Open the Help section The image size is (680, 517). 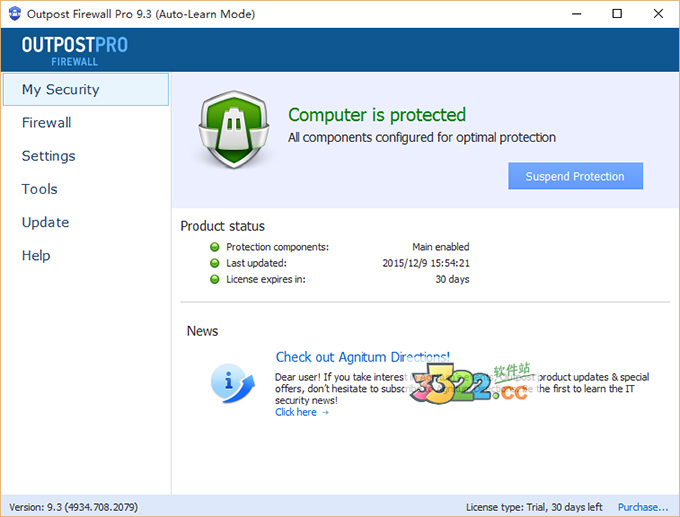pyautogui.click(x=36, y=255)
